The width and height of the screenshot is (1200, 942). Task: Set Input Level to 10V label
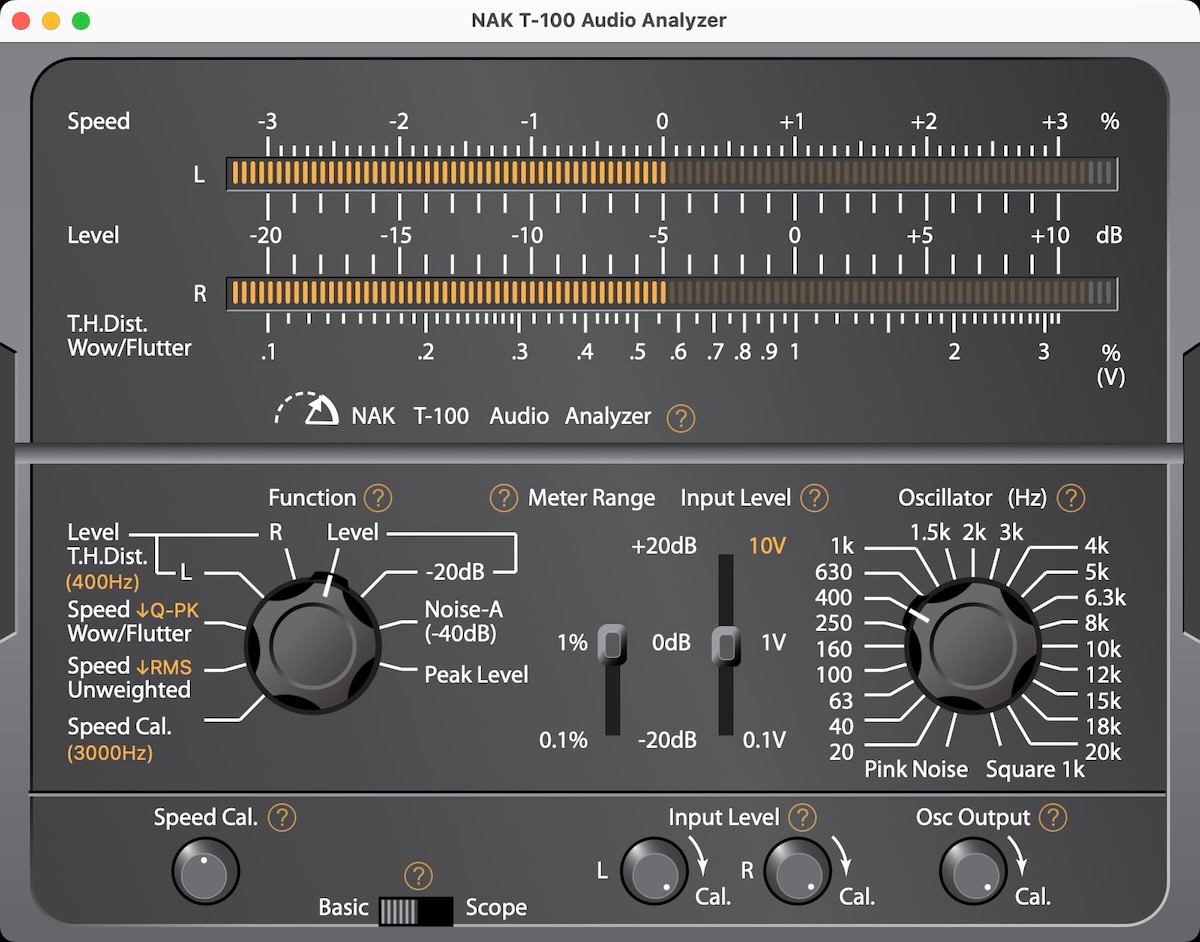pos(768,547)
